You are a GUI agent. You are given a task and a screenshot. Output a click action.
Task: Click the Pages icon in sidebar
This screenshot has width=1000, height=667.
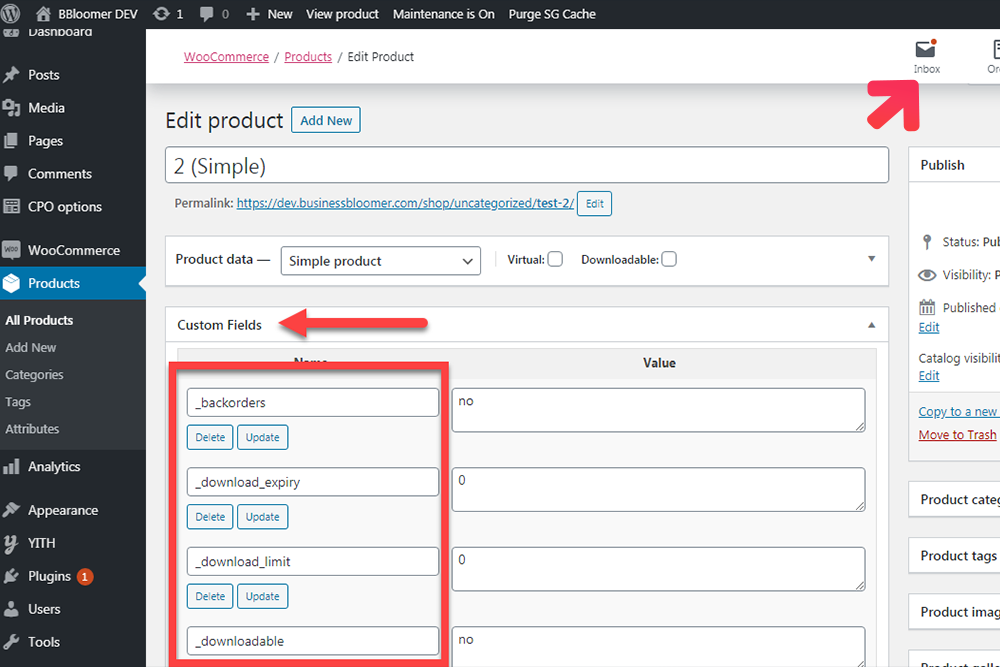coord(11,140)
